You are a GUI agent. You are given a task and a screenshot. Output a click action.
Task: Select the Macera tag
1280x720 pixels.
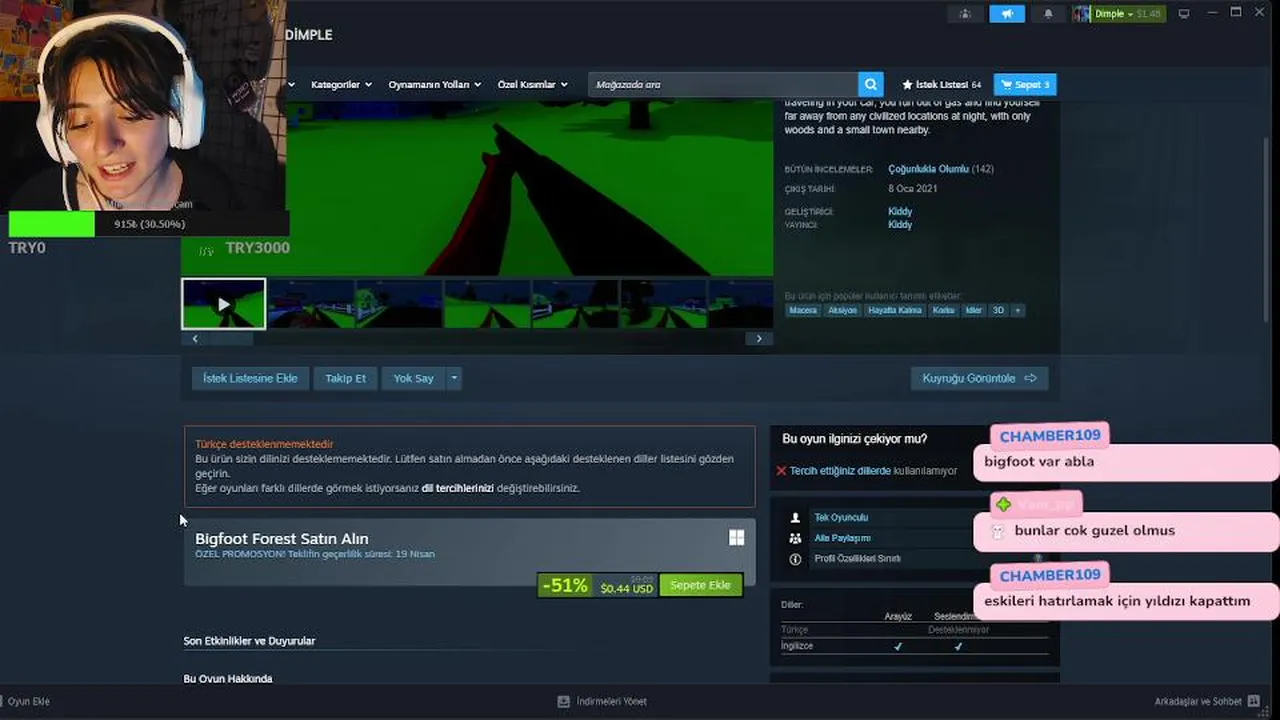coord(802,310)
